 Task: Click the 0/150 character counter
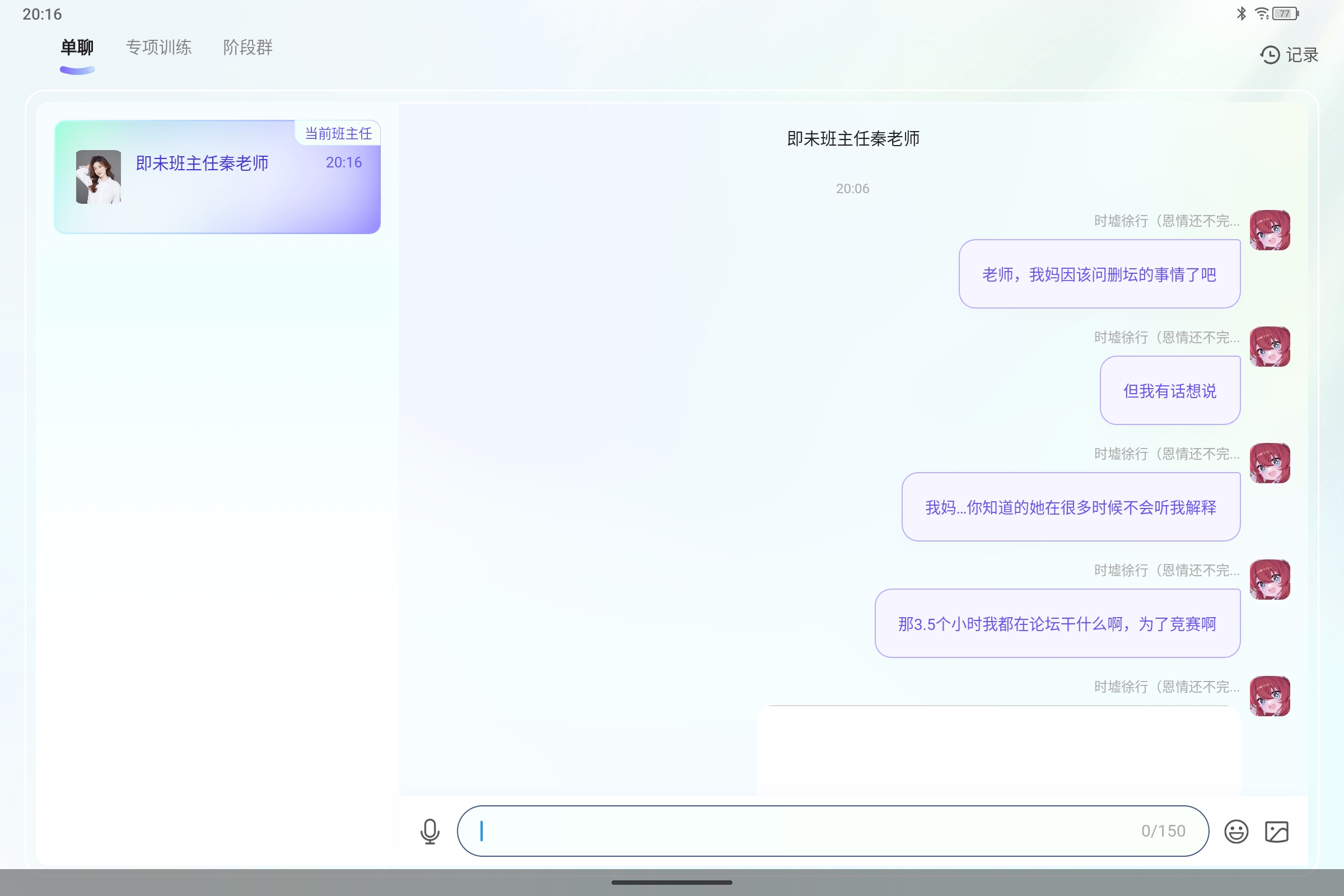(1164, 832)
